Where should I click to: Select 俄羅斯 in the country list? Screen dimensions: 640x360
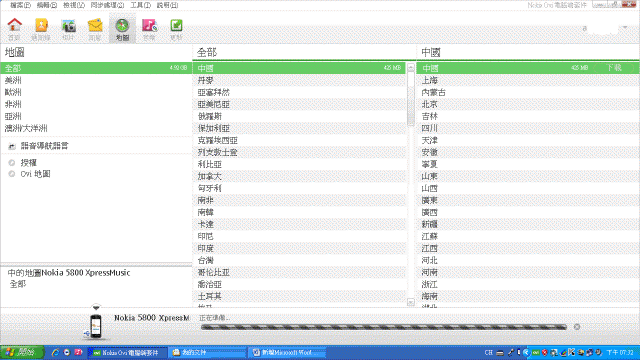pyautogui.click(x=300, y=116)
